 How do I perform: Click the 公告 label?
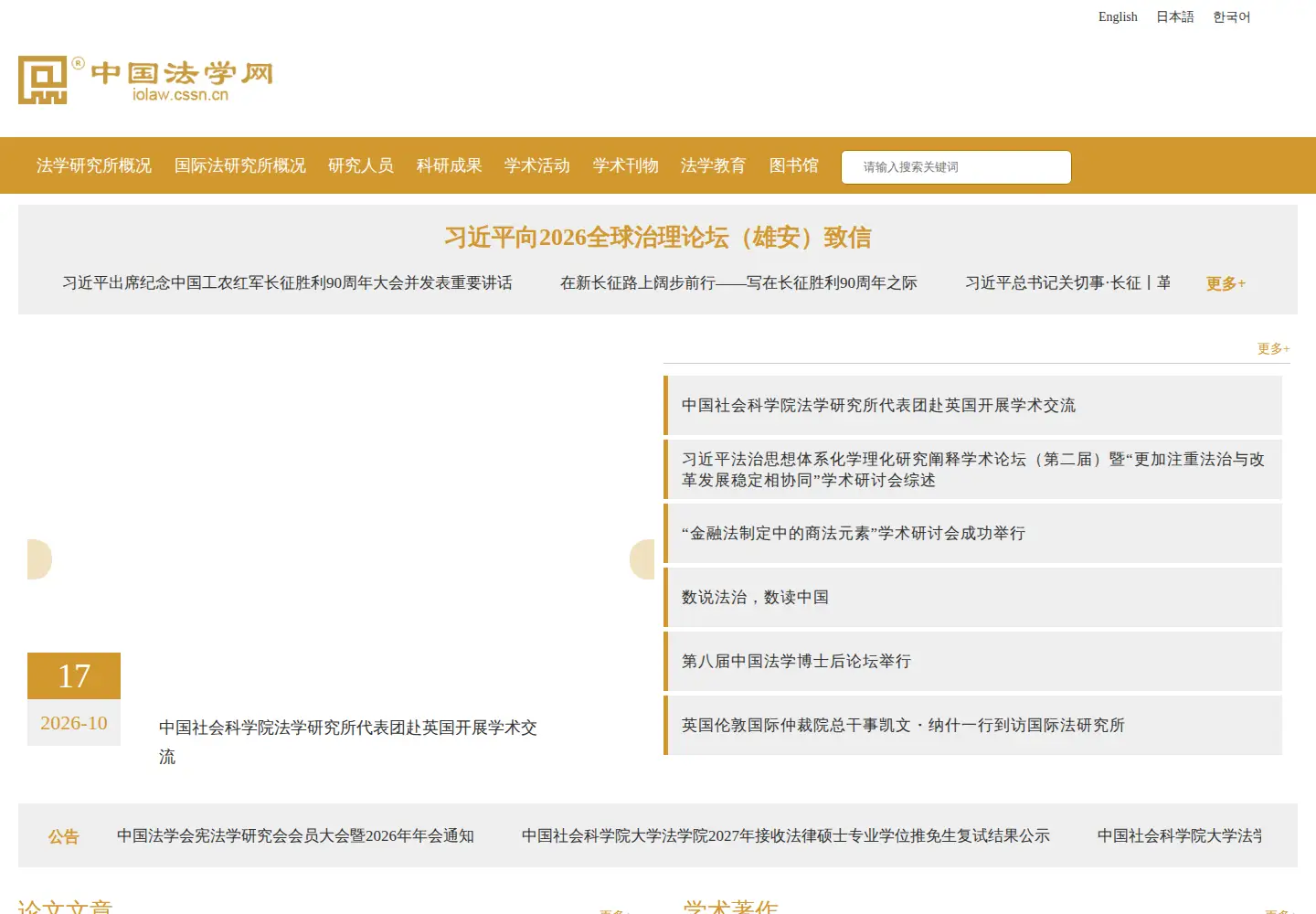click(x=64, y=836)
